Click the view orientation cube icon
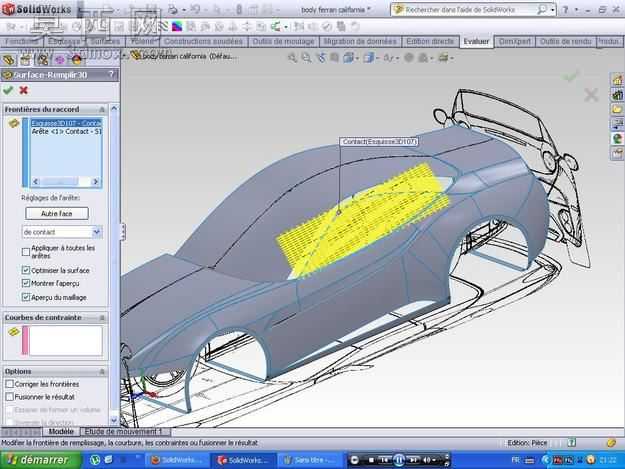 coord(349,58)
